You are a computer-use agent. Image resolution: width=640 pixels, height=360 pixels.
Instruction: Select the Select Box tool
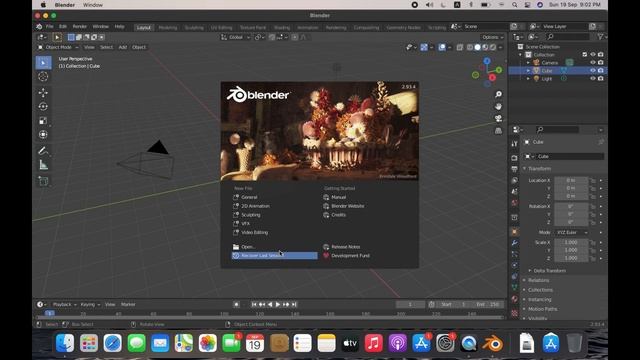point(43,62)
